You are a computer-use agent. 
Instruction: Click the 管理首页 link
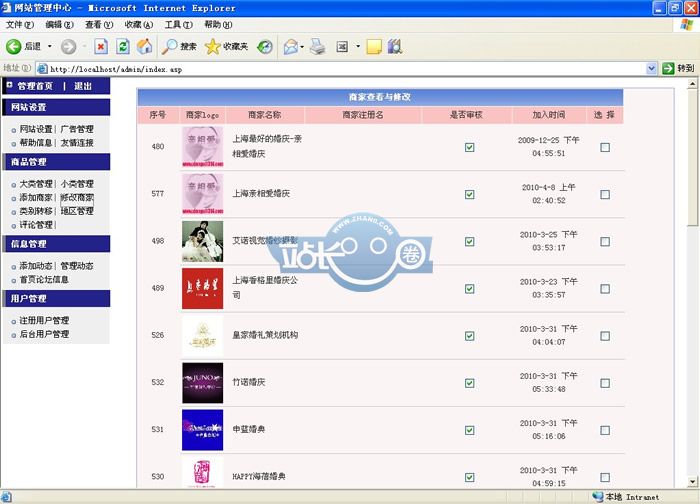tap(35, 86)
